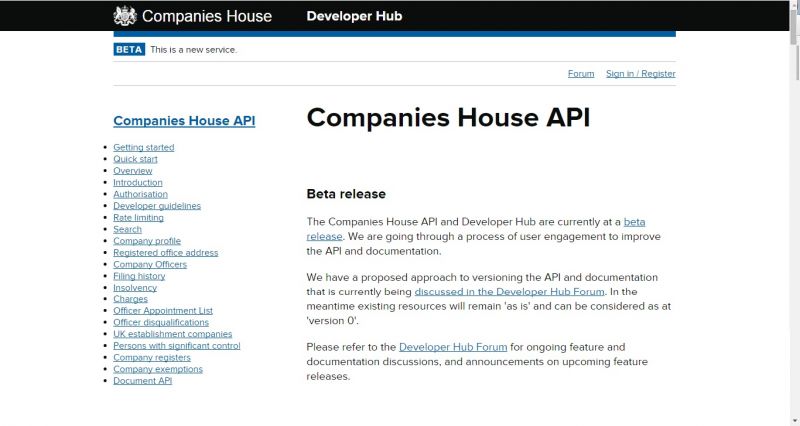Open the Search API link
Viewport: 800px width, 426px height.
click(128, 230)
